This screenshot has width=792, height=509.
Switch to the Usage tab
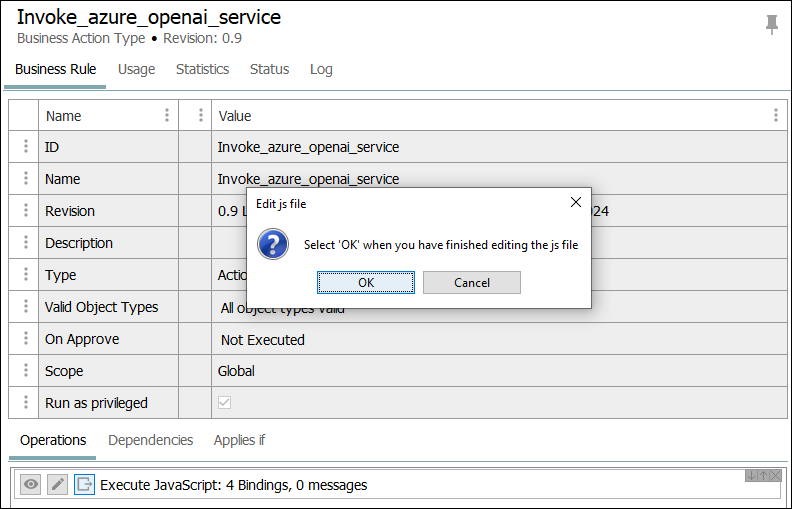pos(136,69)
